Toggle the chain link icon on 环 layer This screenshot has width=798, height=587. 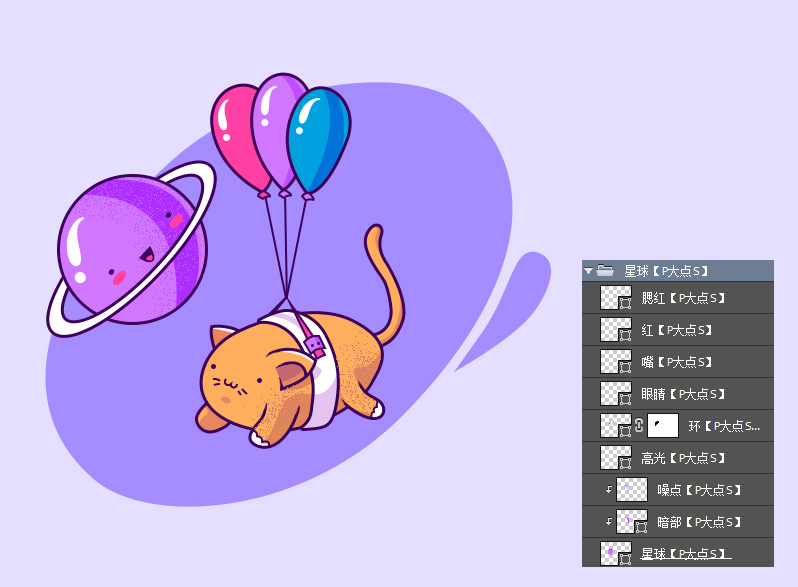tap(639, 426)
